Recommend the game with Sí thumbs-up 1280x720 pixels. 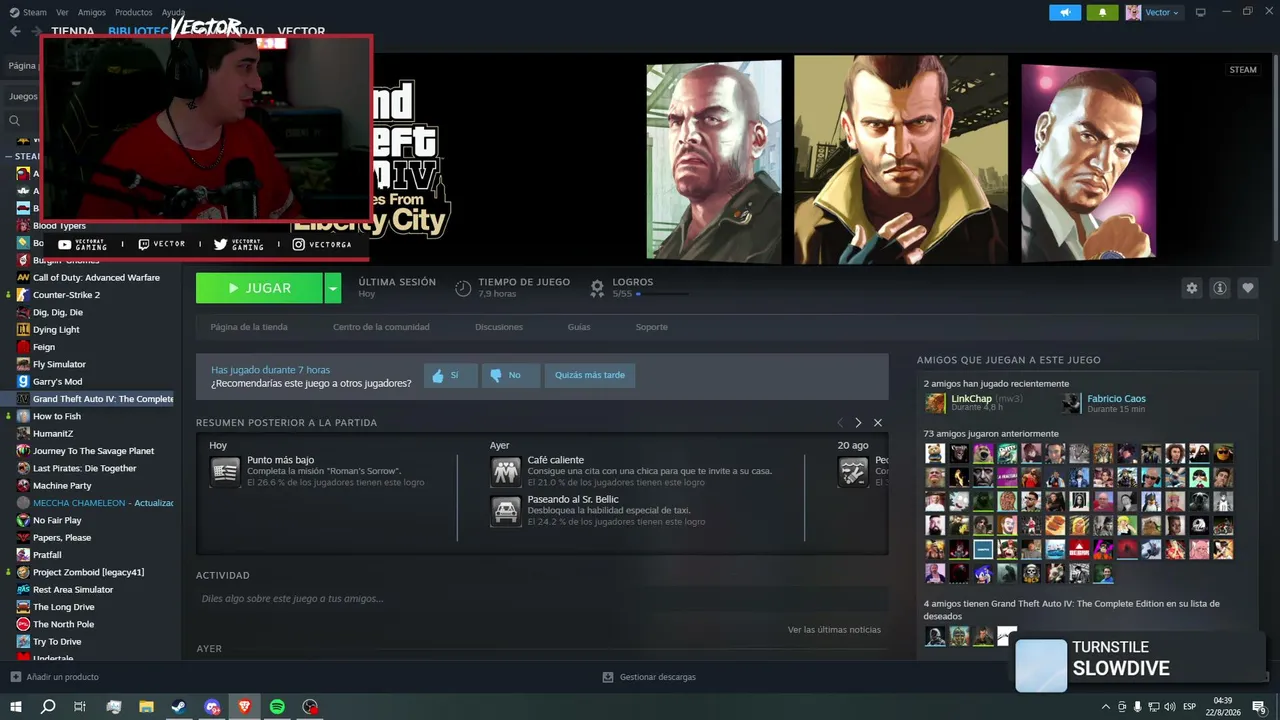(449, 375)
